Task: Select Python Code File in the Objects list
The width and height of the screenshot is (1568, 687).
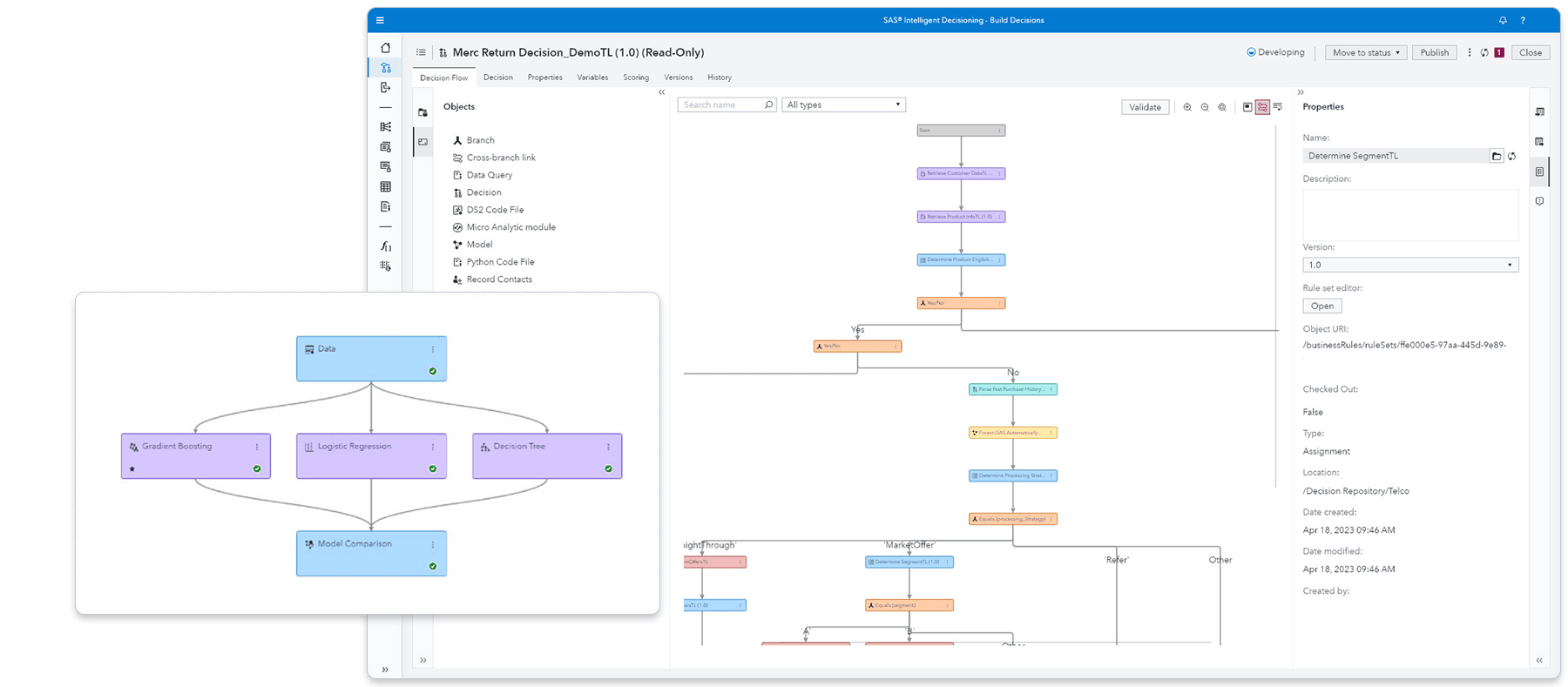Action: pyautogui.click(x=493, y=262)
